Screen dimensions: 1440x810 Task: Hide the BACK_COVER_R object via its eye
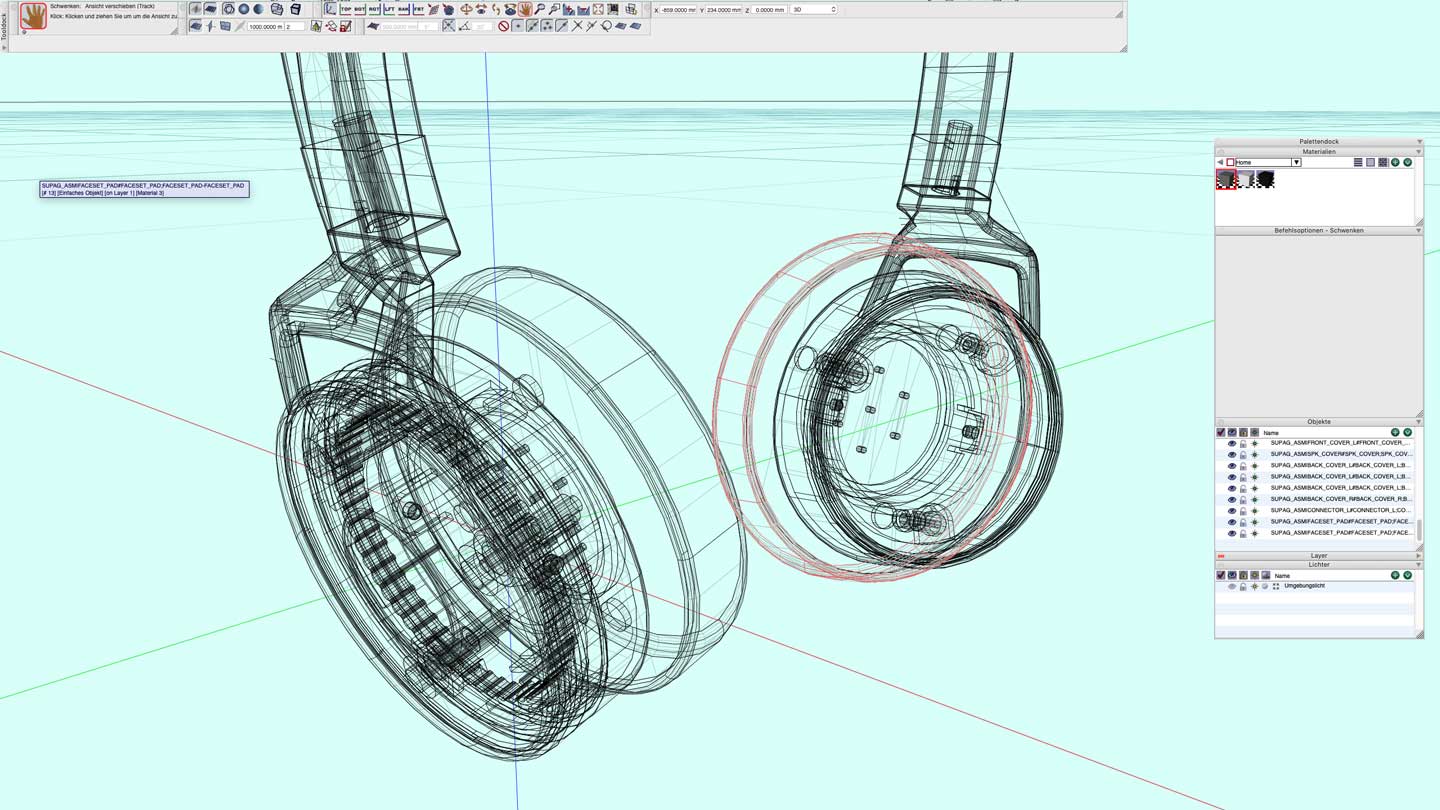(x=1232, y=499)
